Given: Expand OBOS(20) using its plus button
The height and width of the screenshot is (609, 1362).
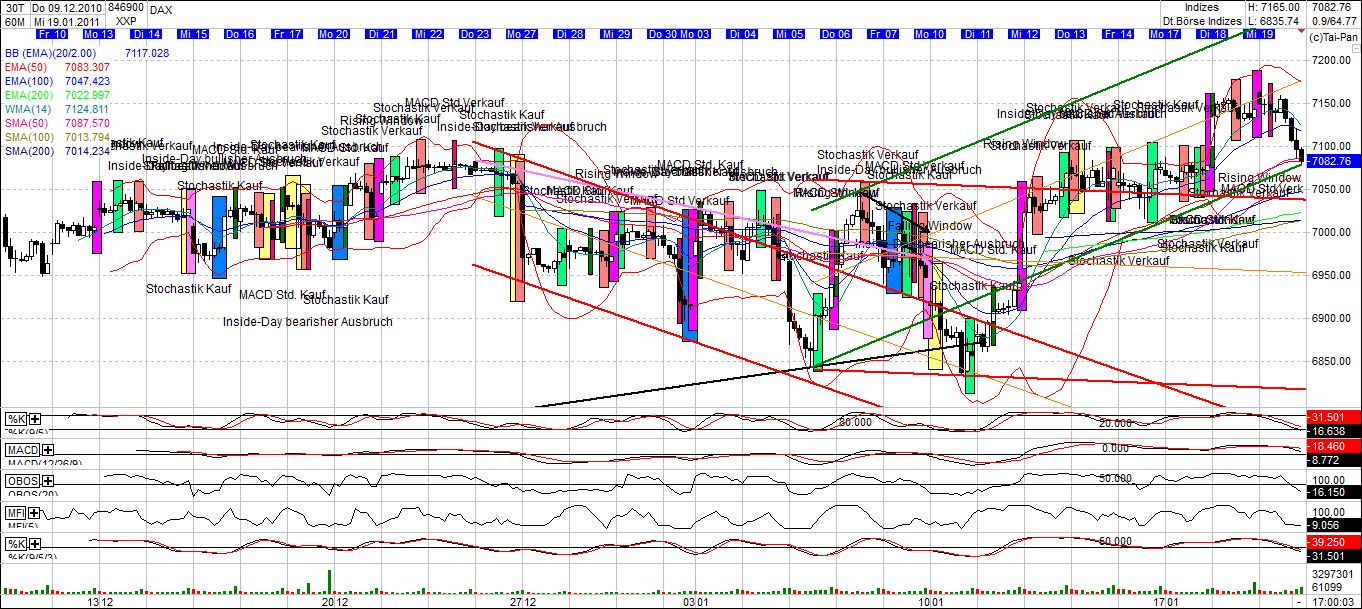Looking at the screenshot, I should 47,481.
